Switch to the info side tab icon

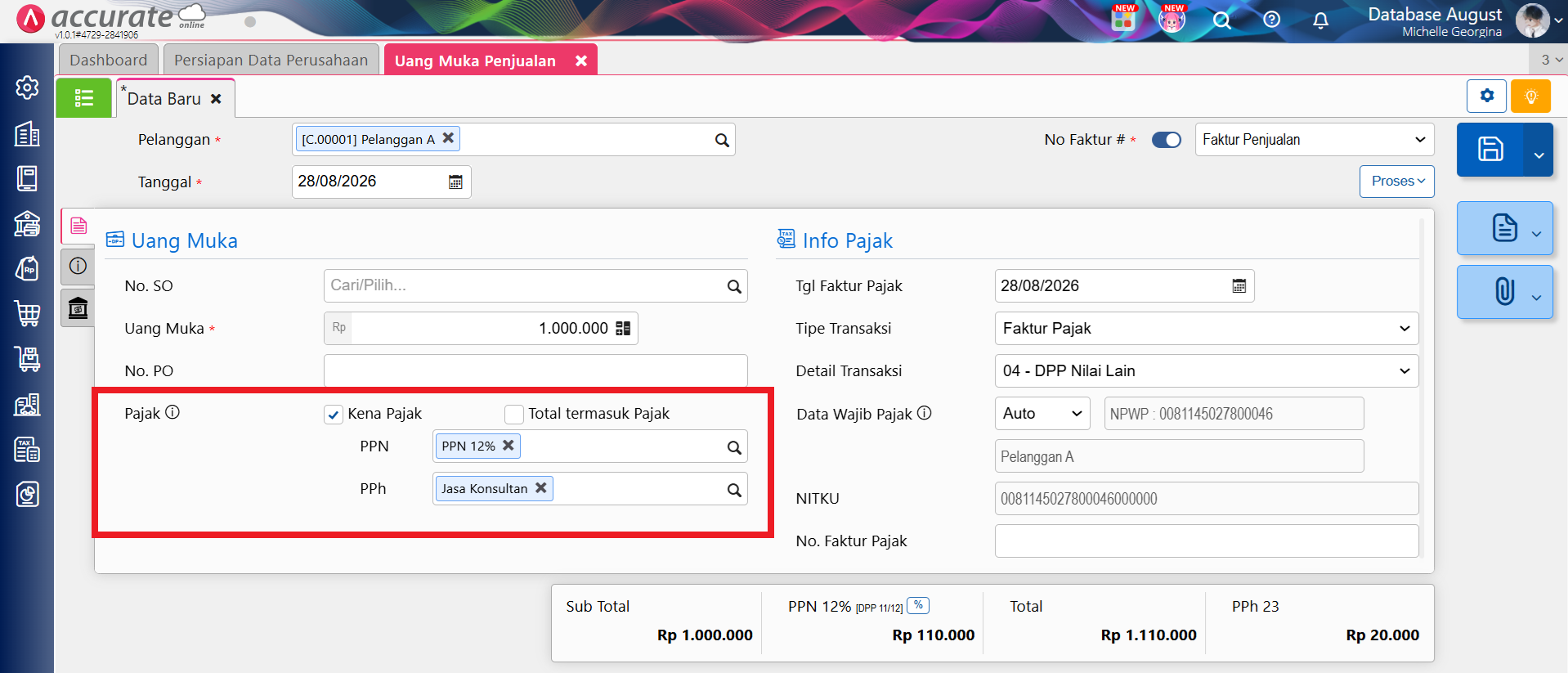coord(78,266)
